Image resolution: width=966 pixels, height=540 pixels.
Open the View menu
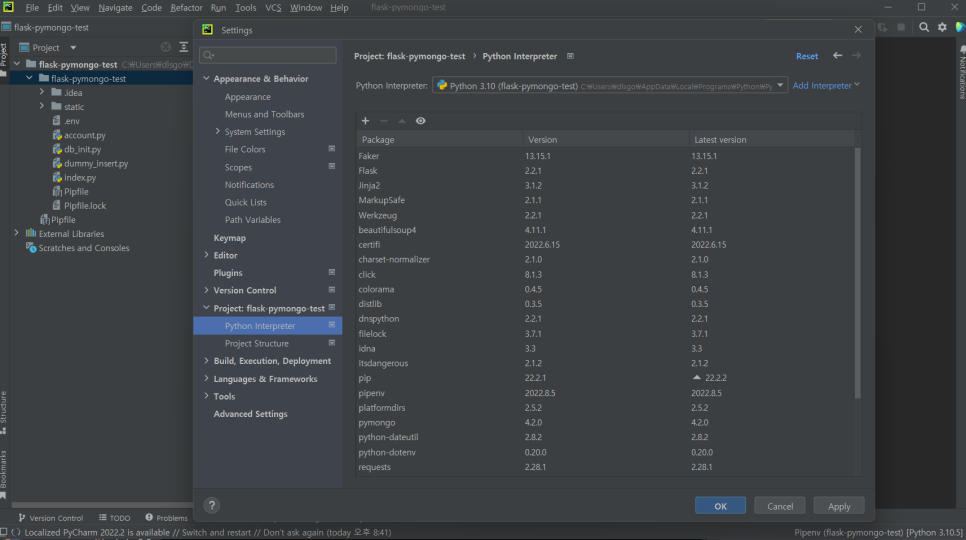(x=79, y=7)
